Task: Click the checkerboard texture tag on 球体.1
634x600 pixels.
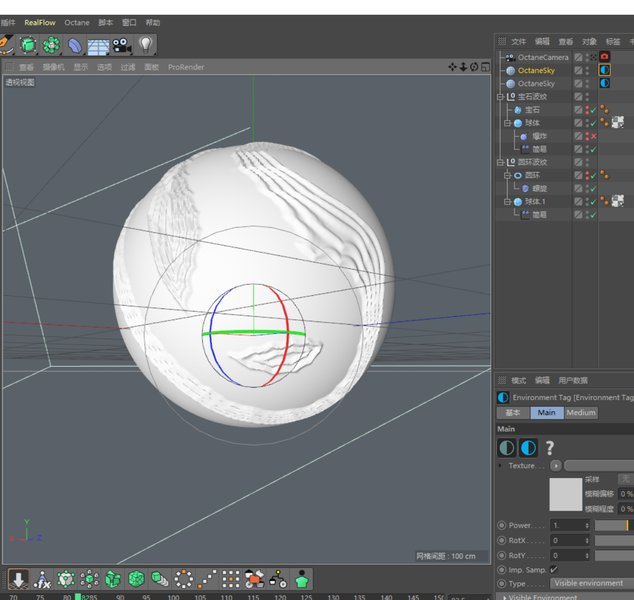Action: (618, 201)
